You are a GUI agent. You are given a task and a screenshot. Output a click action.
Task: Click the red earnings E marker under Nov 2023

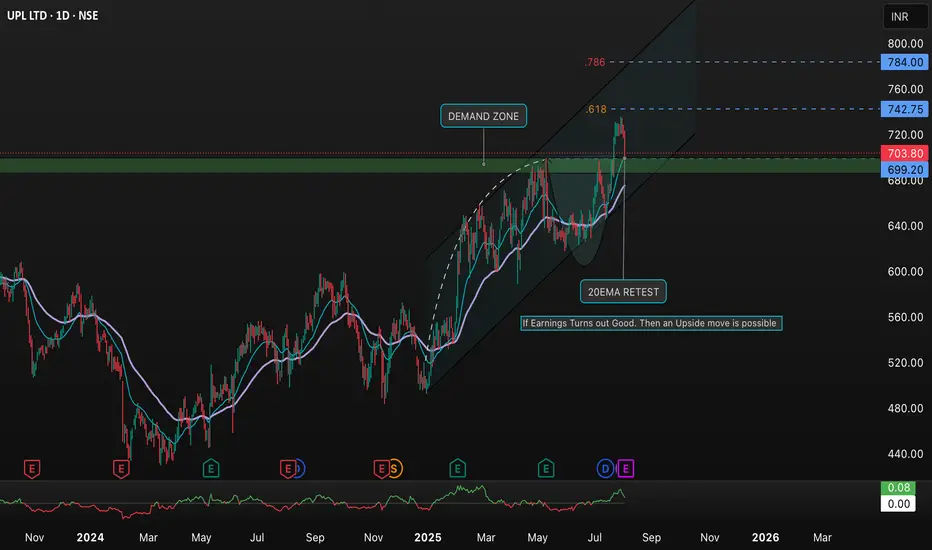(x=32, y=469)
